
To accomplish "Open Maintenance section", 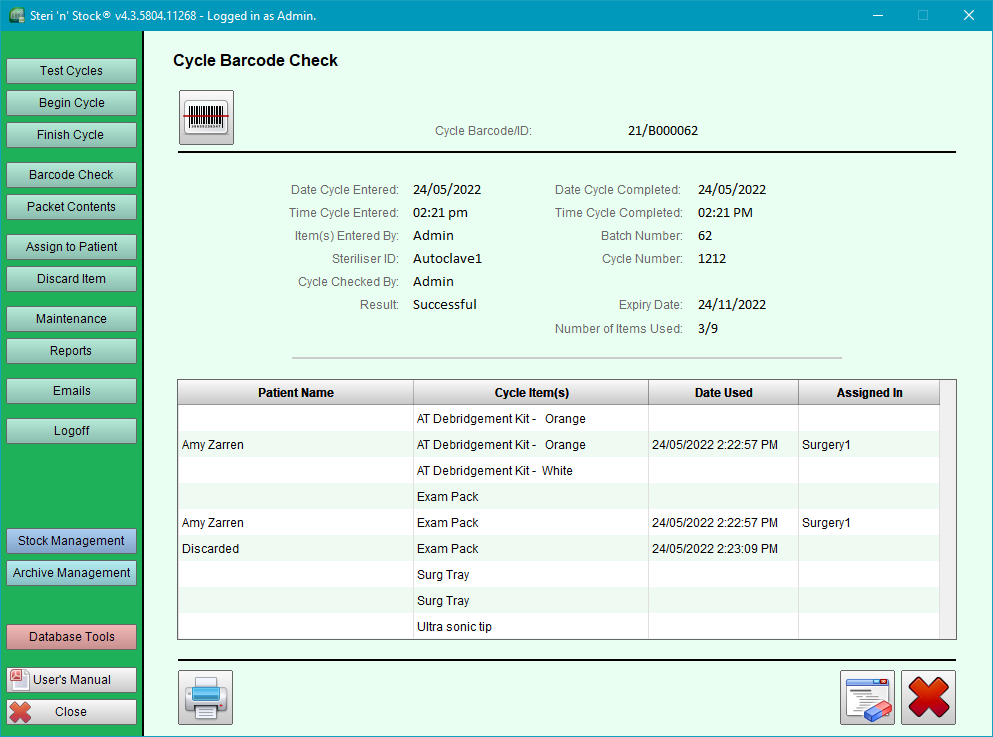I will (x=72, y=318).
